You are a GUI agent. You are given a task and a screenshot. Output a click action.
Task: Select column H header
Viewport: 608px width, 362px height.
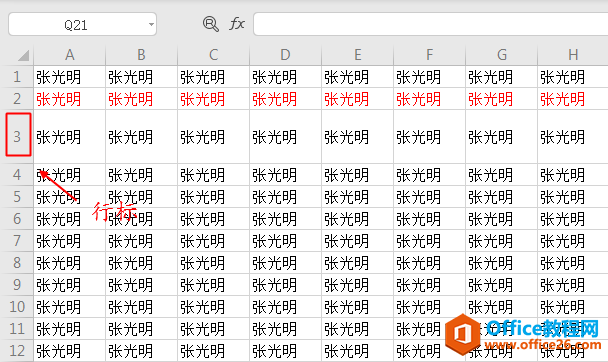point(573,55)
